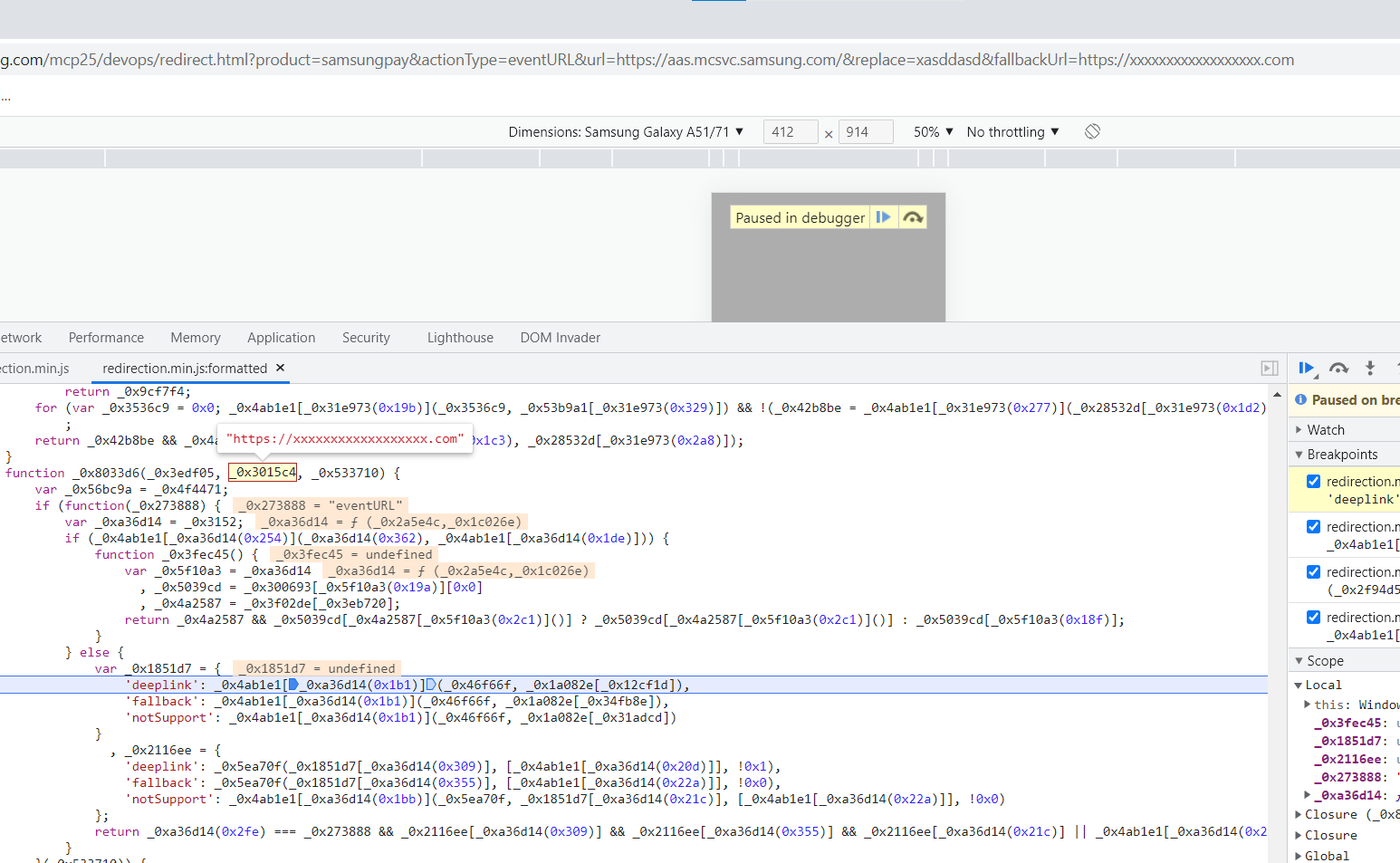Resume script execution in Sources debugger toolbar
Viewport: 1400px width, 863px height.
pos(1306,368)
